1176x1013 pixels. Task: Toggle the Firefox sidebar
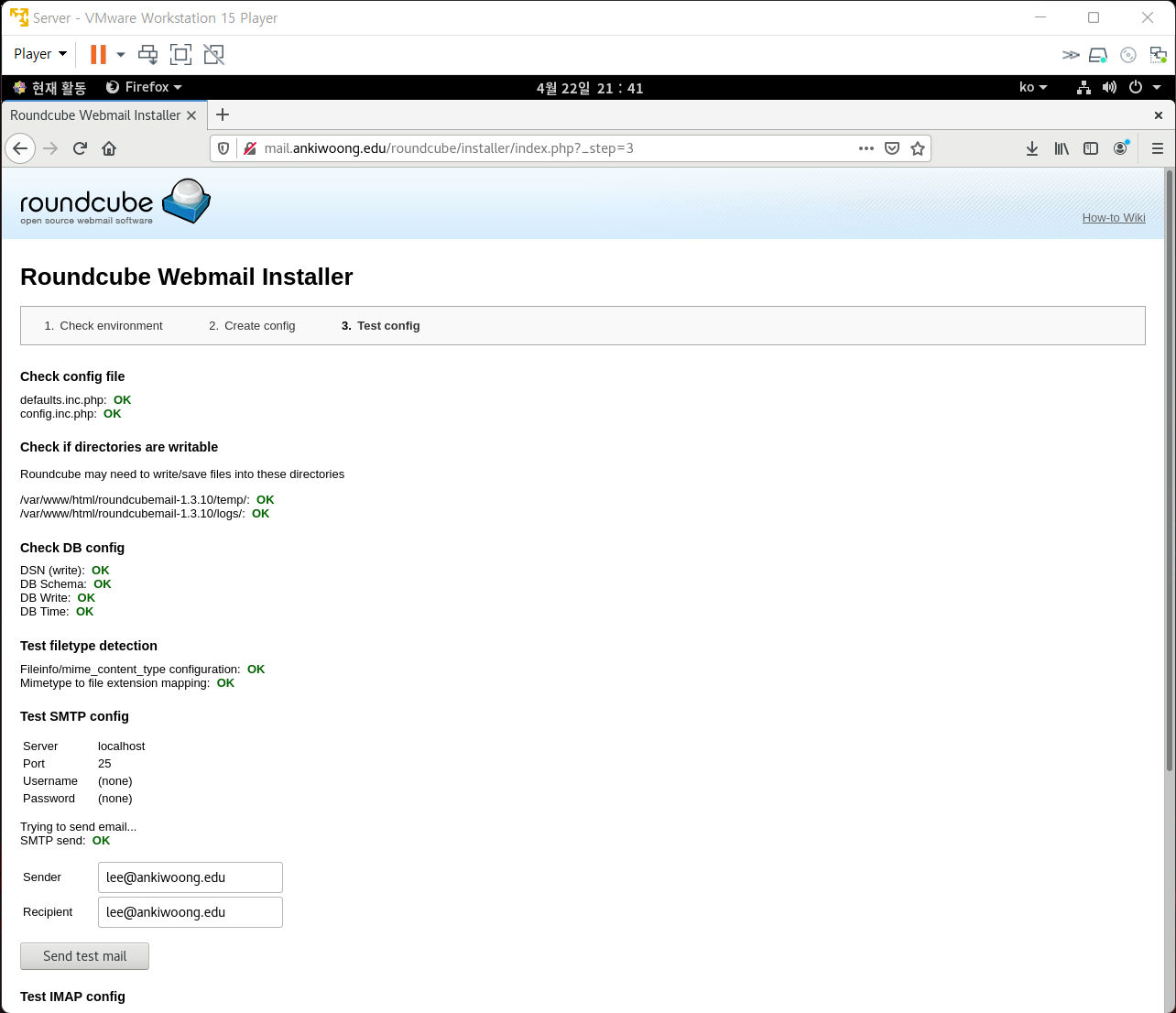1091,148
